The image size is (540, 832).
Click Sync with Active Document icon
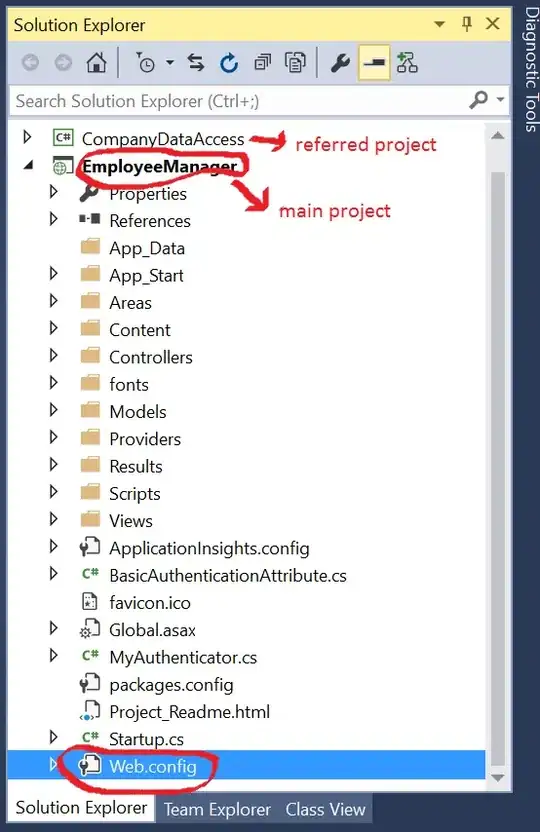tap(196, 63)
